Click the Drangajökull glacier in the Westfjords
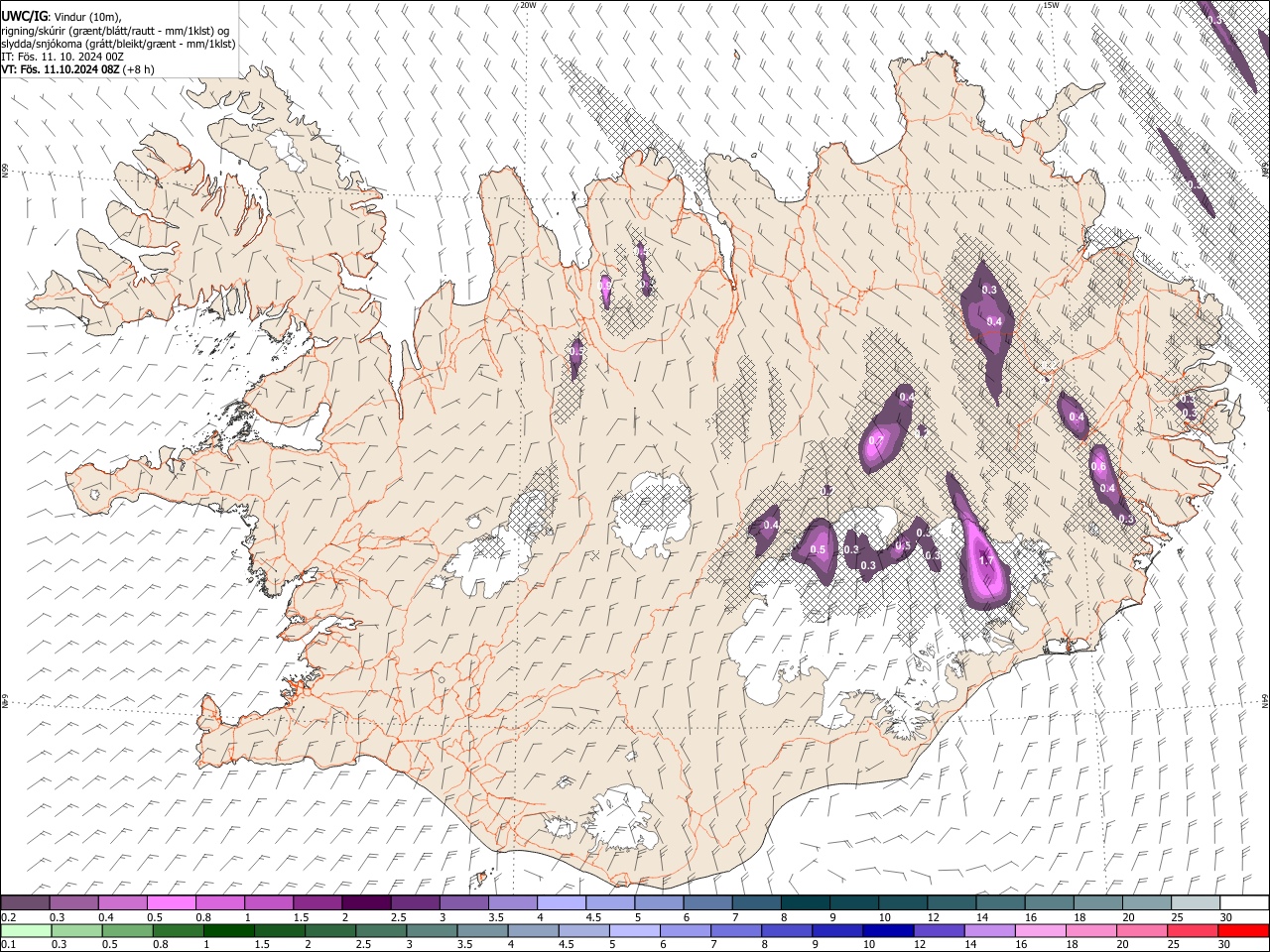 click(x=288, y=151)
